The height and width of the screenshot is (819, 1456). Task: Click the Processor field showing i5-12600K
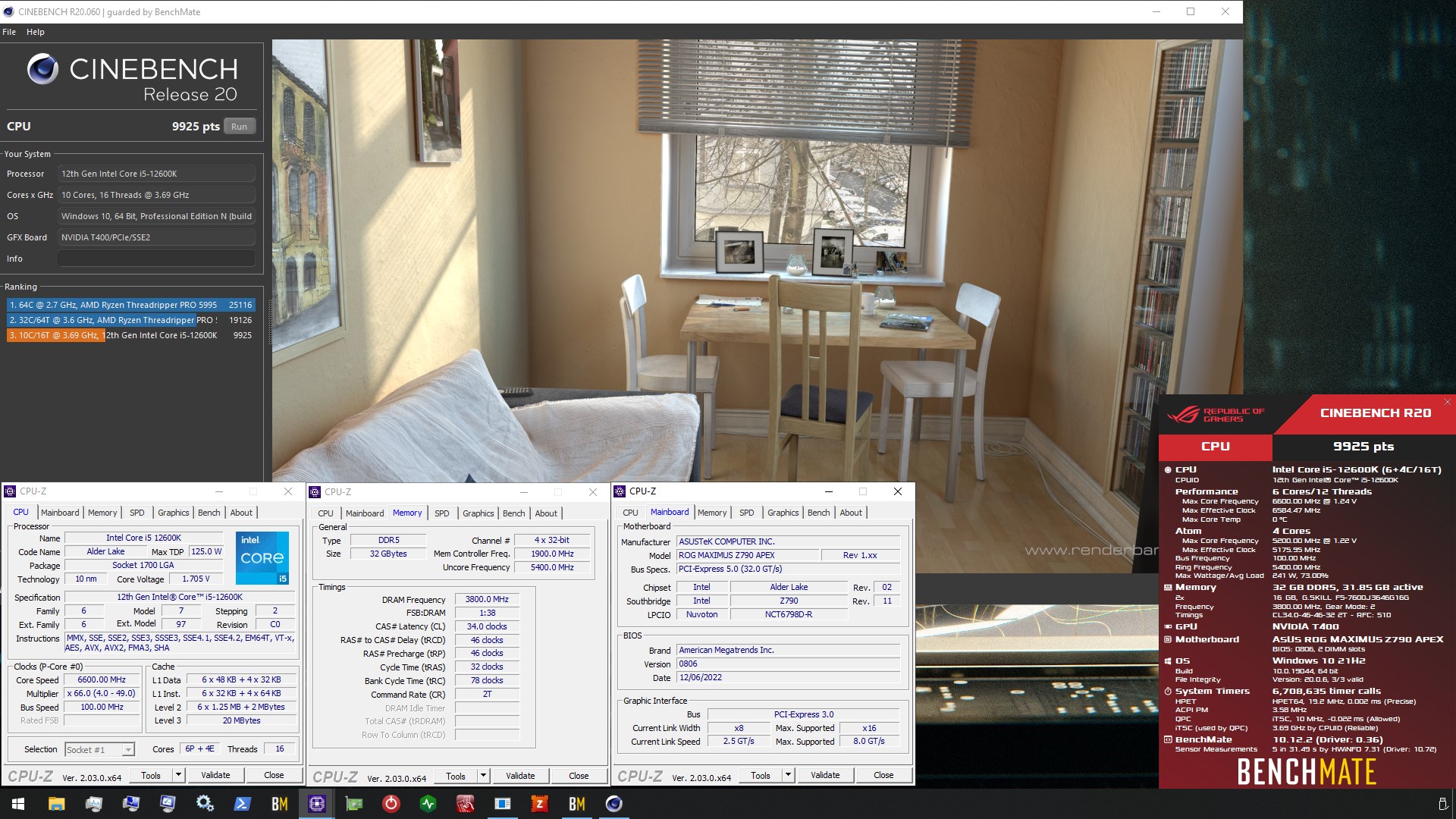[156, 174]
